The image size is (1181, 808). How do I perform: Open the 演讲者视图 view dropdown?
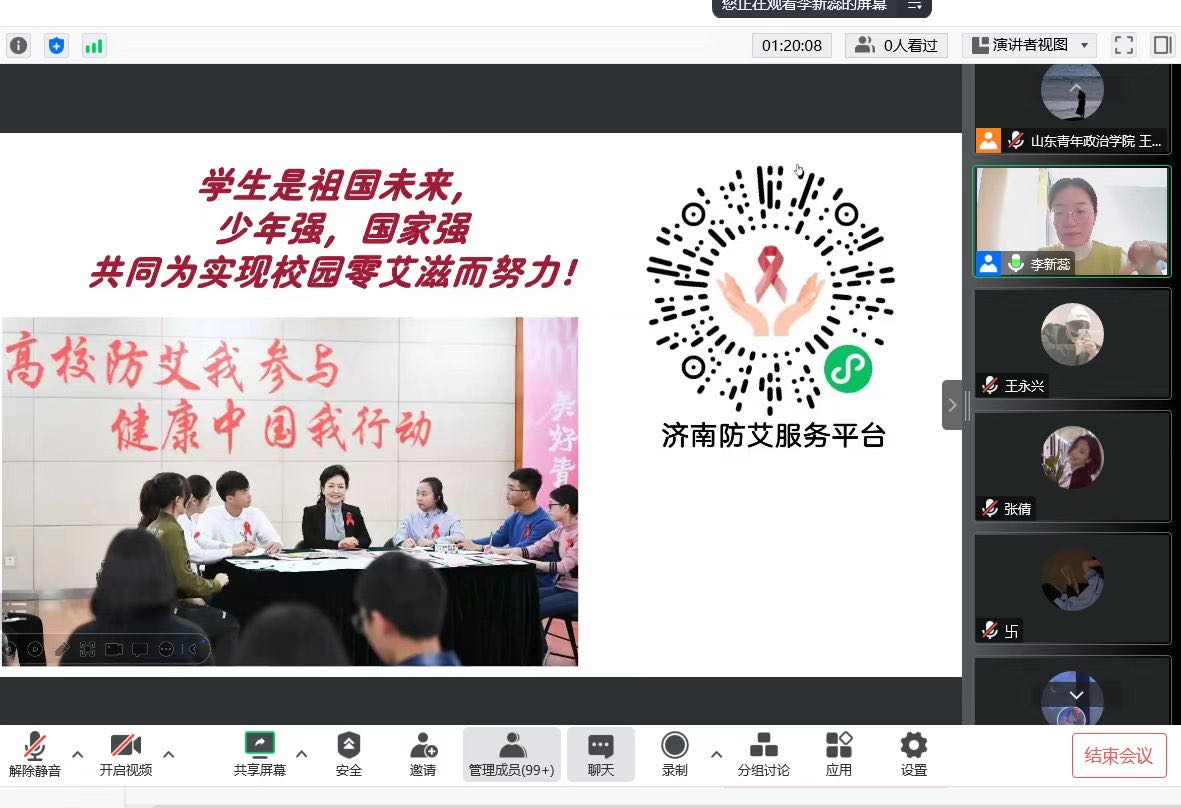coord(1030,45)
